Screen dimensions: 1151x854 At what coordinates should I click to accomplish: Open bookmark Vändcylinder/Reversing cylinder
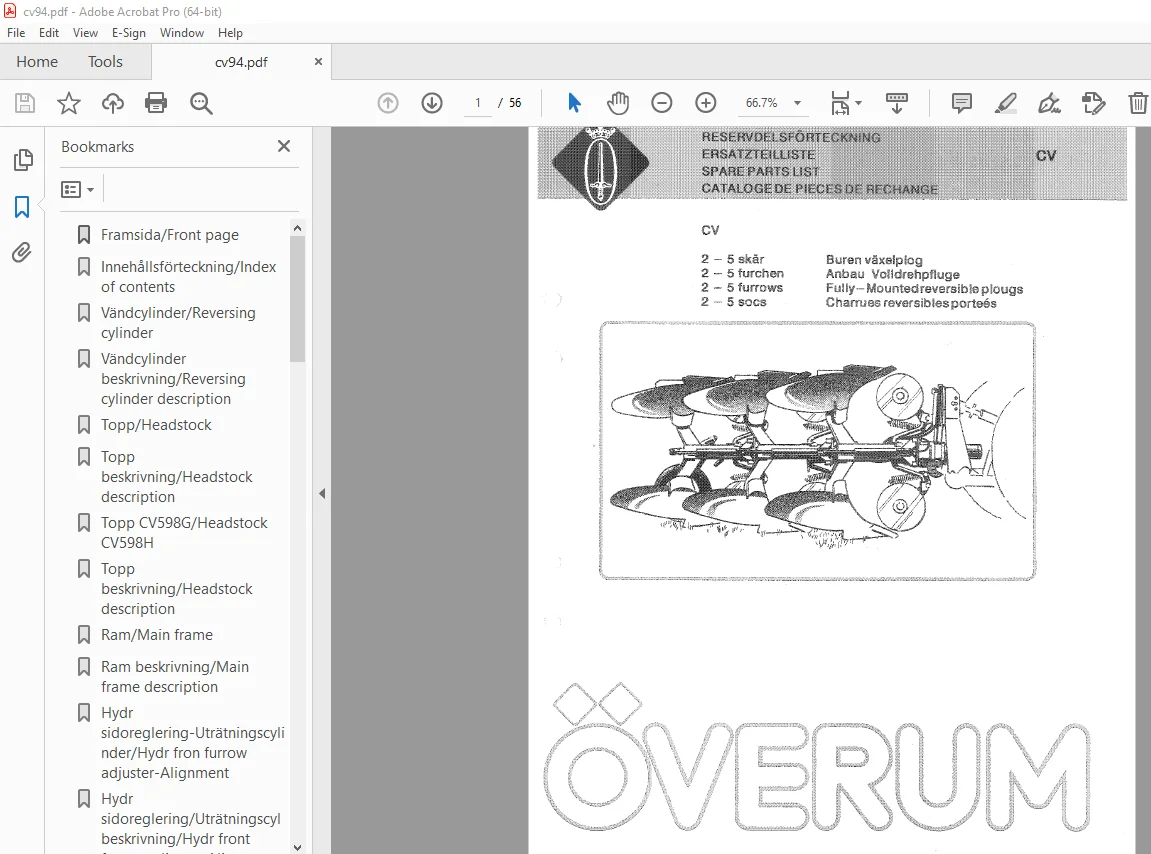[x=178, y=323]
